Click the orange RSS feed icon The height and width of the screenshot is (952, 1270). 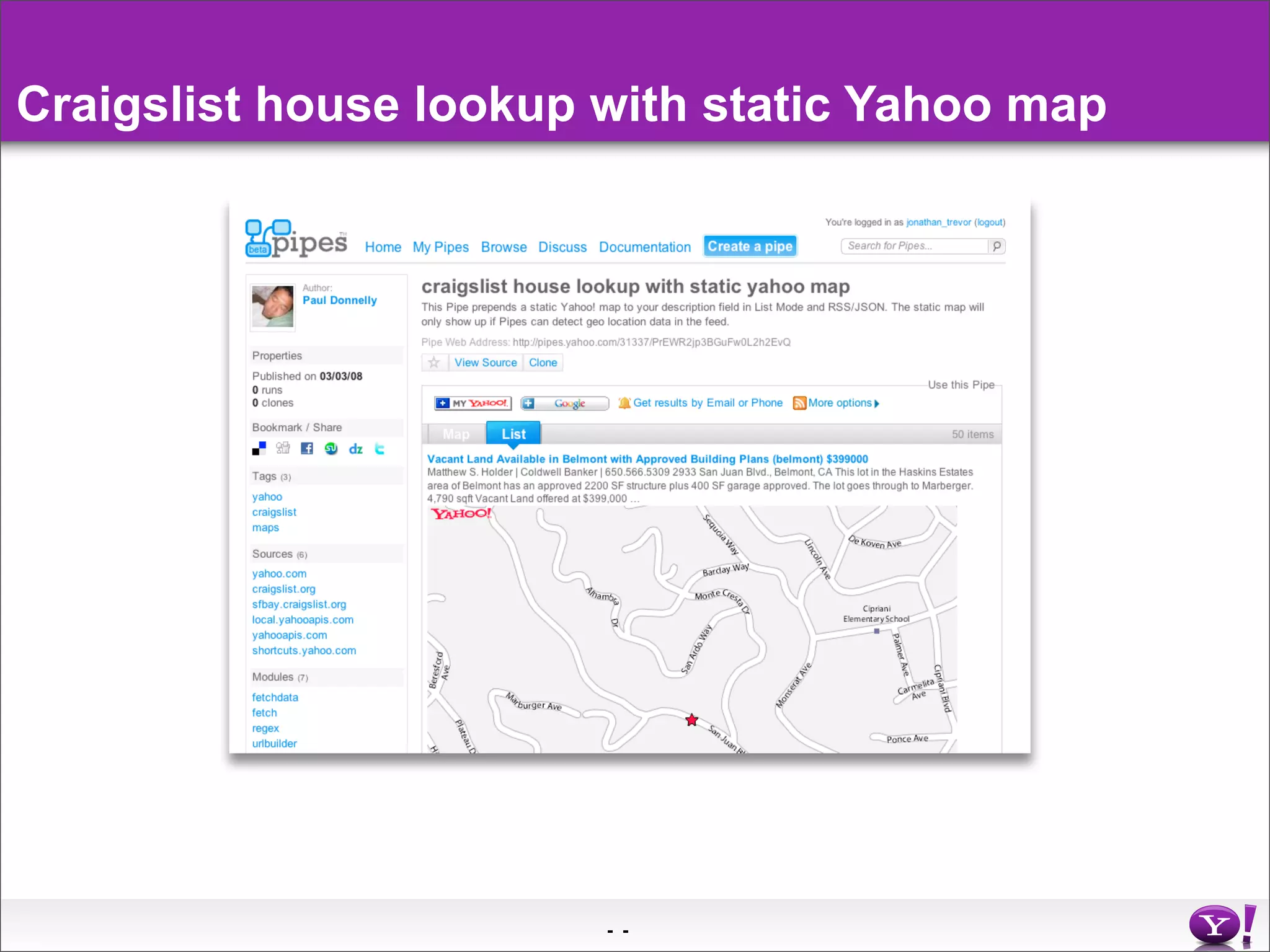[799, 403]
